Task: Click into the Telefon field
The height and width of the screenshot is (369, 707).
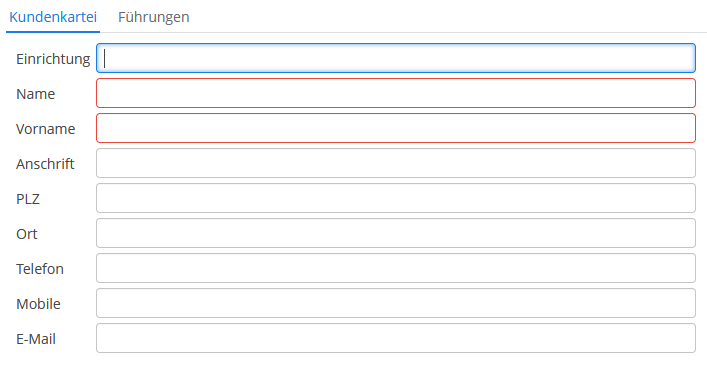Action: coord(396,268)
